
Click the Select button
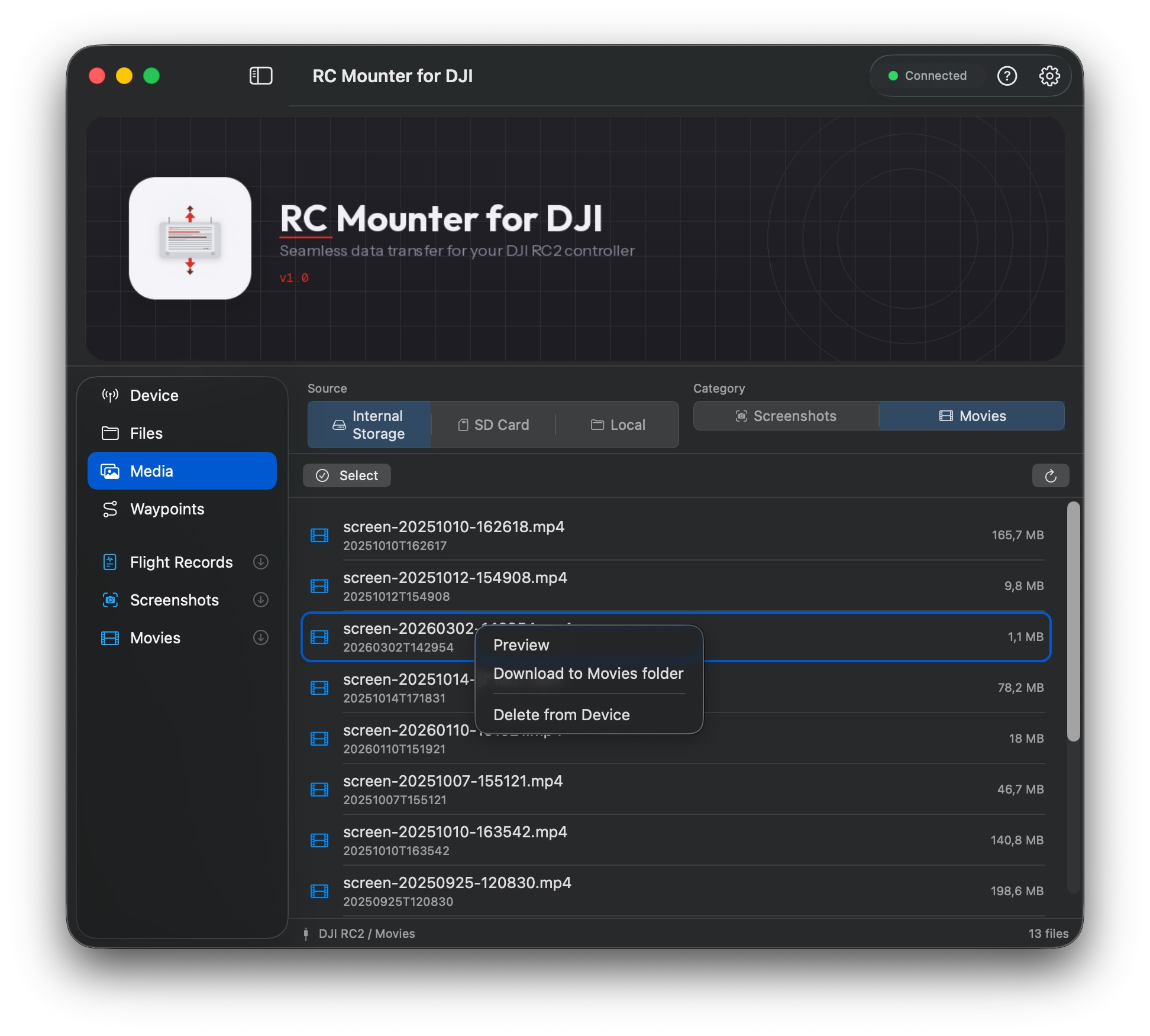[x=347, y=475]
